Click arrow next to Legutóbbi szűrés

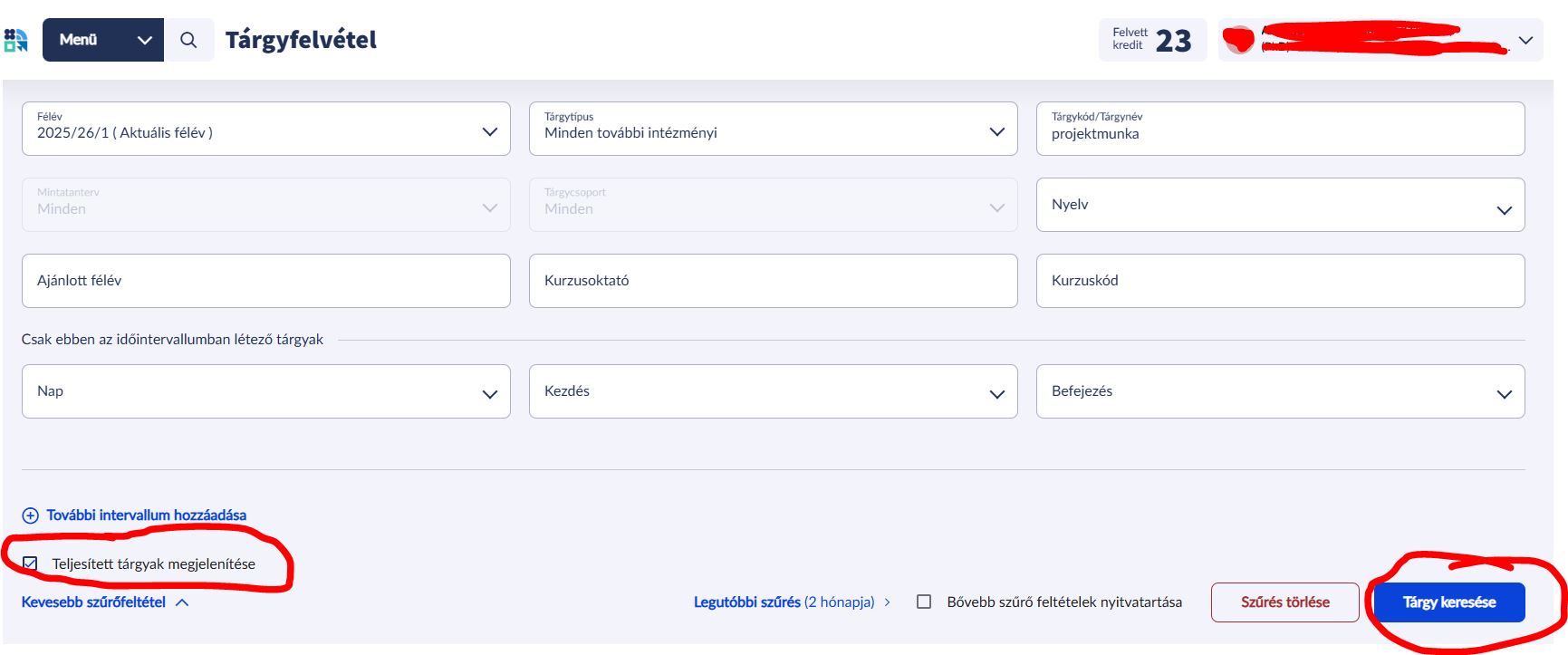click(887, 602)
